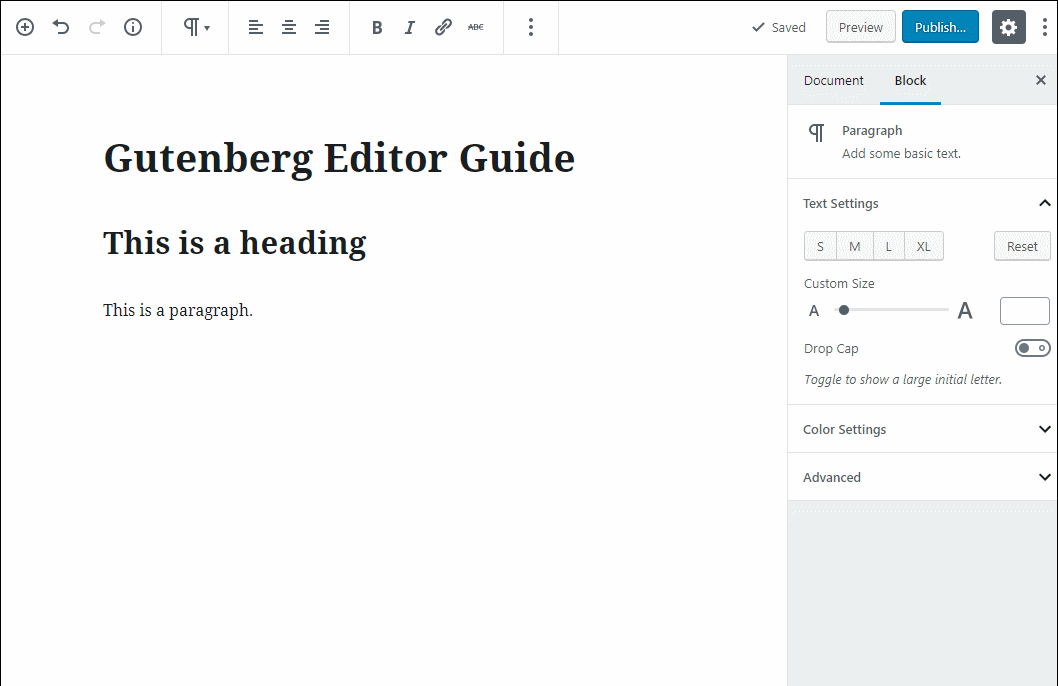The width and height of the screenshot is (1058, 686).
Task: Expand the Color Settings panel
Action: pos(922,429)
